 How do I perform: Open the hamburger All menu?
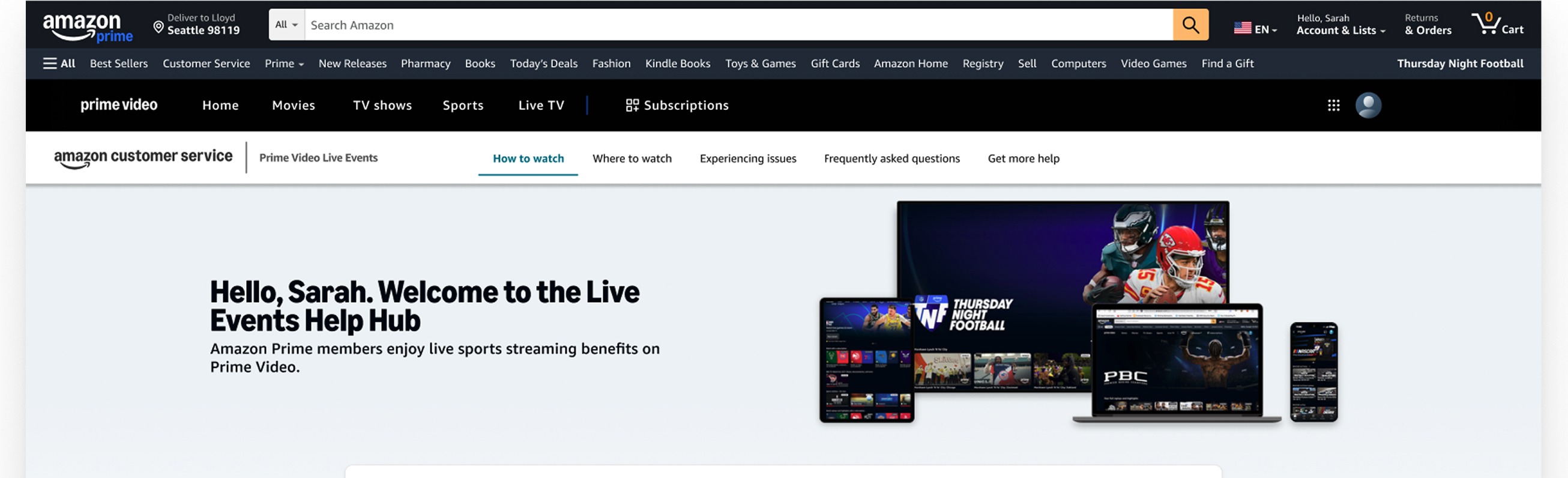(x=59, y=63)
